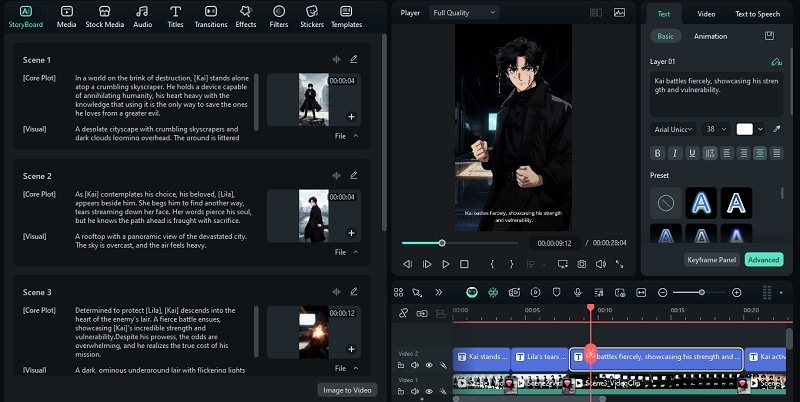Screen dimensions: 800x402
Task: Open the Titles tab
Action: click(x=176, y=17)
